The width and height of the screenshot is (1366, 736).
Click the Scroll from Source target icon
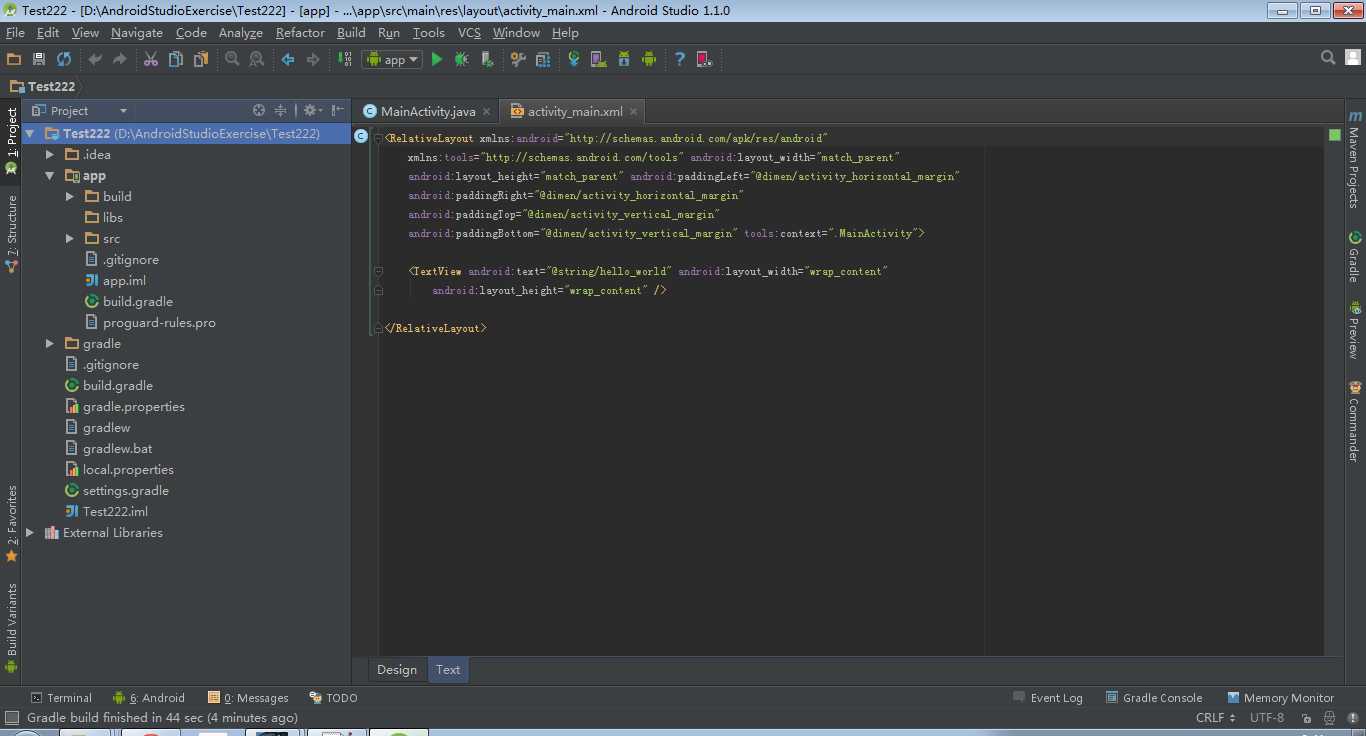tap(259, 110)
